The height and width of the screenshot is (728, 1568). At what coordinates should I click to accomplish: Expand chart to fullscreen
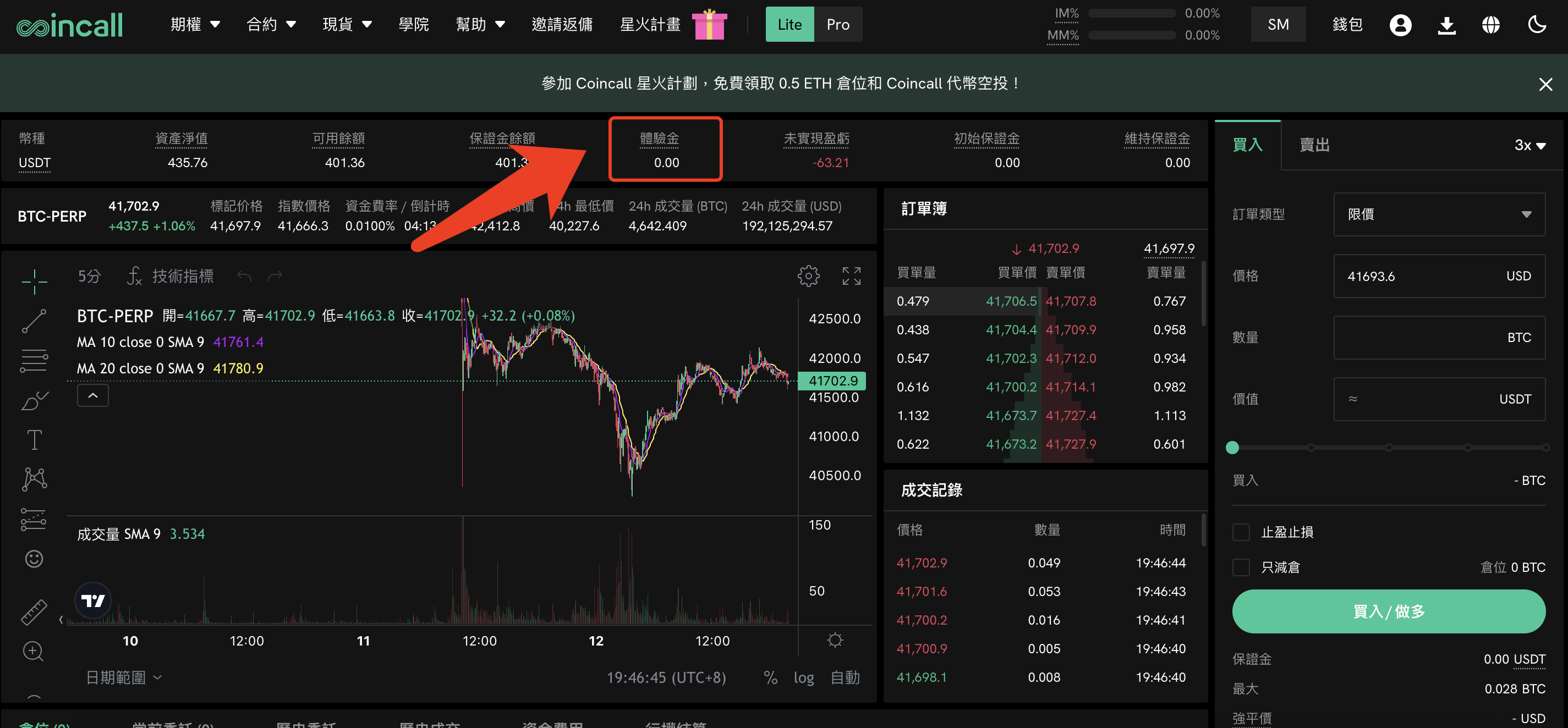(852, 276)
